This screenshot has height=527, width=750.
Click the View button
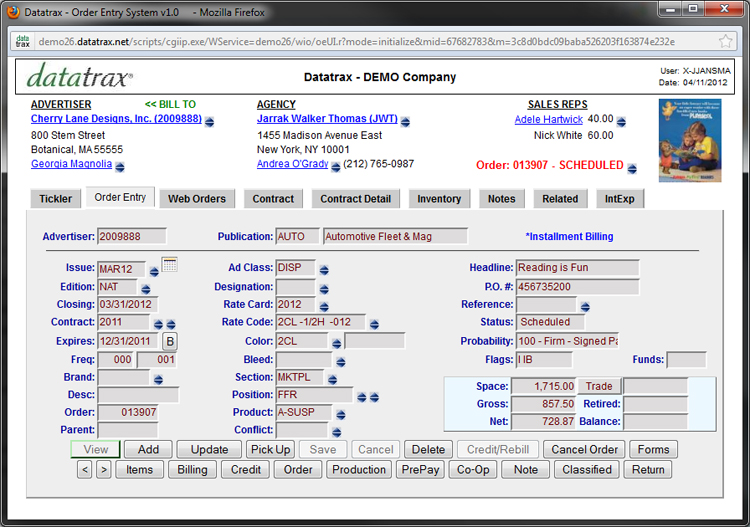click(x=96, y=450)
